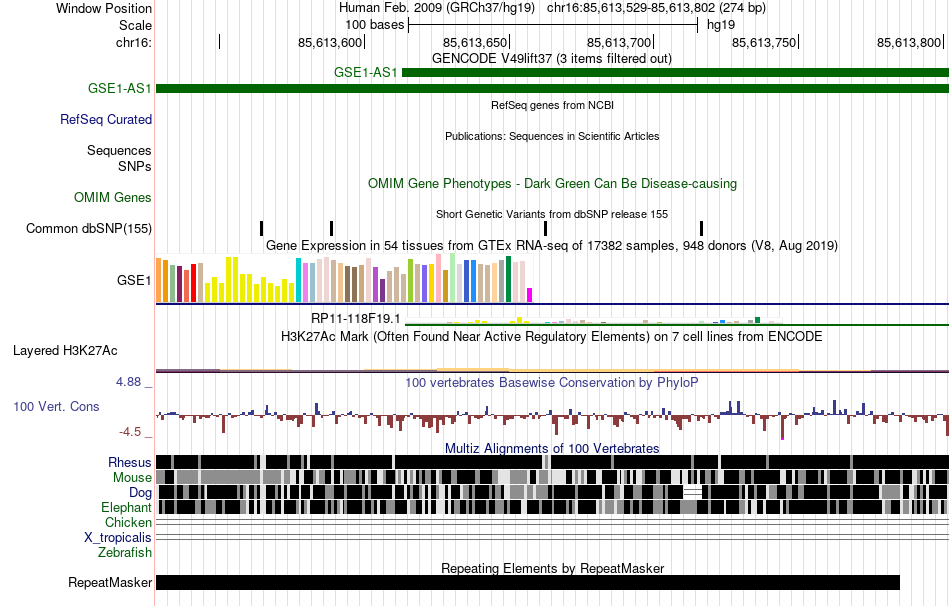Image resolution: width=950 pixels, height=606 pixels.
Task: Click the inline GSE1-AS1 transcript name
Action: coord(366,73)
